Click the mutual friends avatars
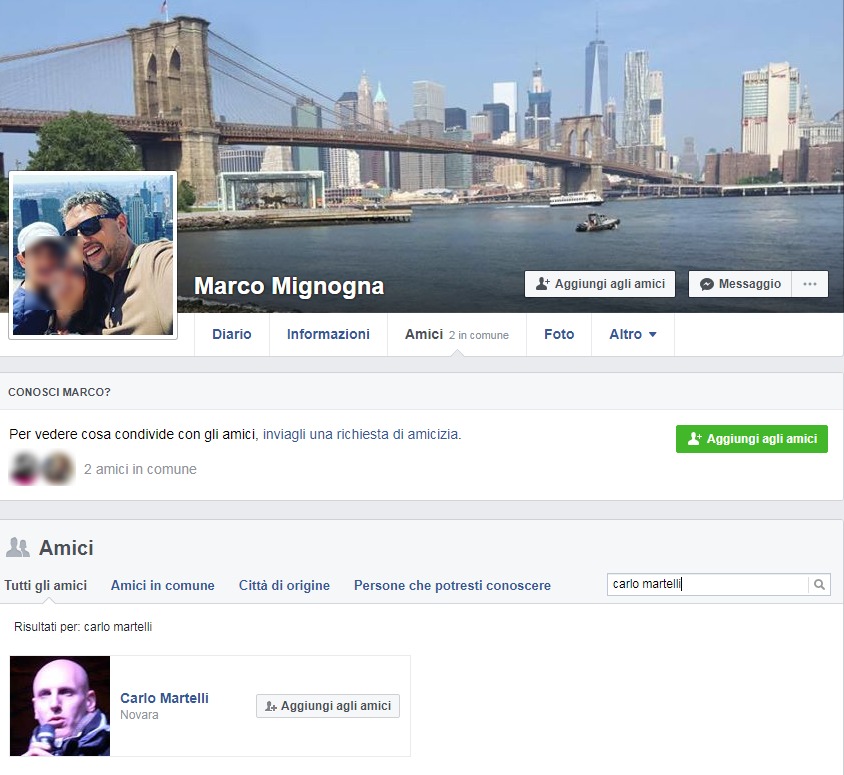Screen dimensions: 844x775 coord(42,469)
